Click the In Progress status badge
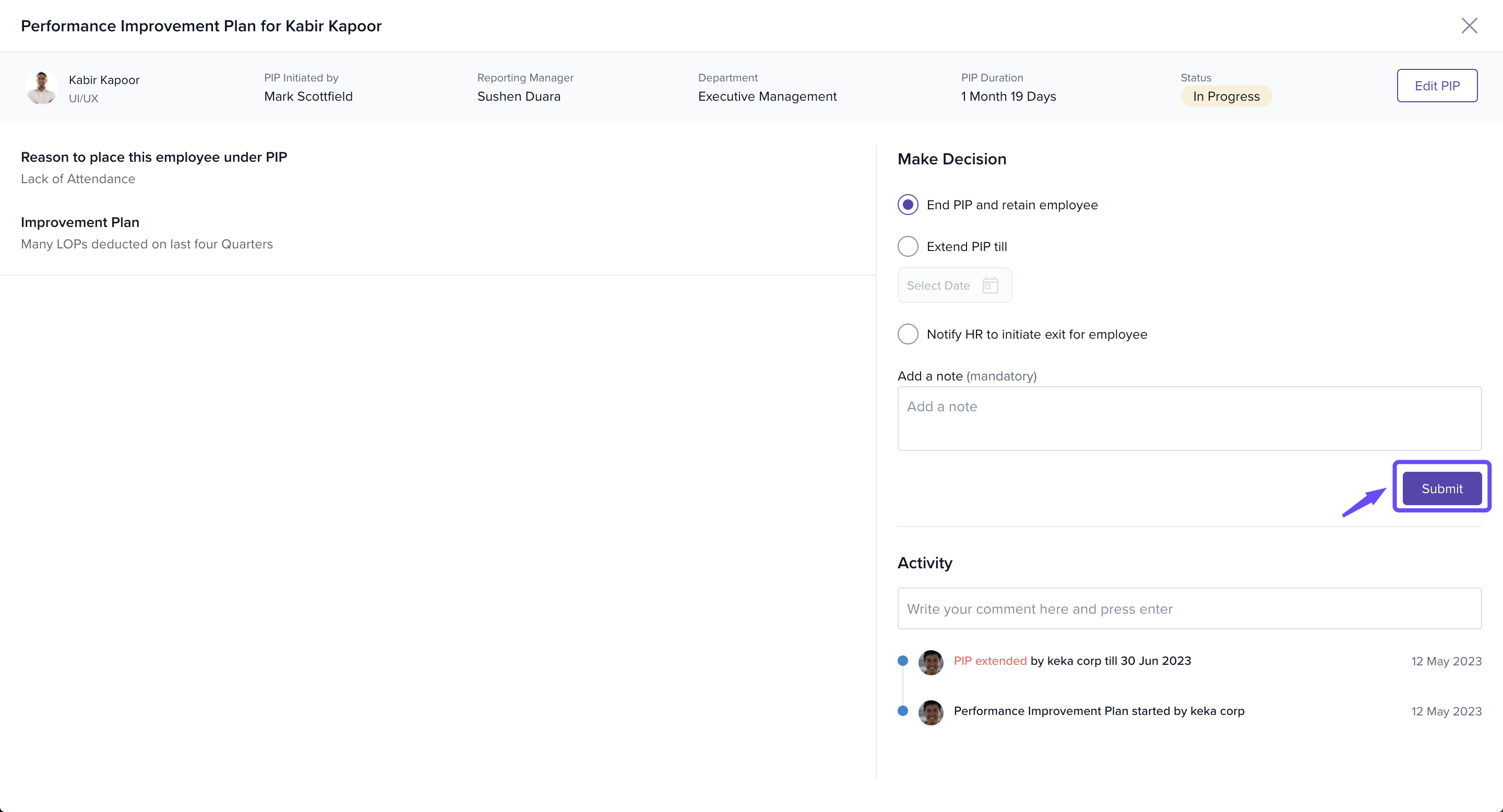The width and height of the screenshot is (1503, 812). pyautogui.click(x=1226, y=96)
